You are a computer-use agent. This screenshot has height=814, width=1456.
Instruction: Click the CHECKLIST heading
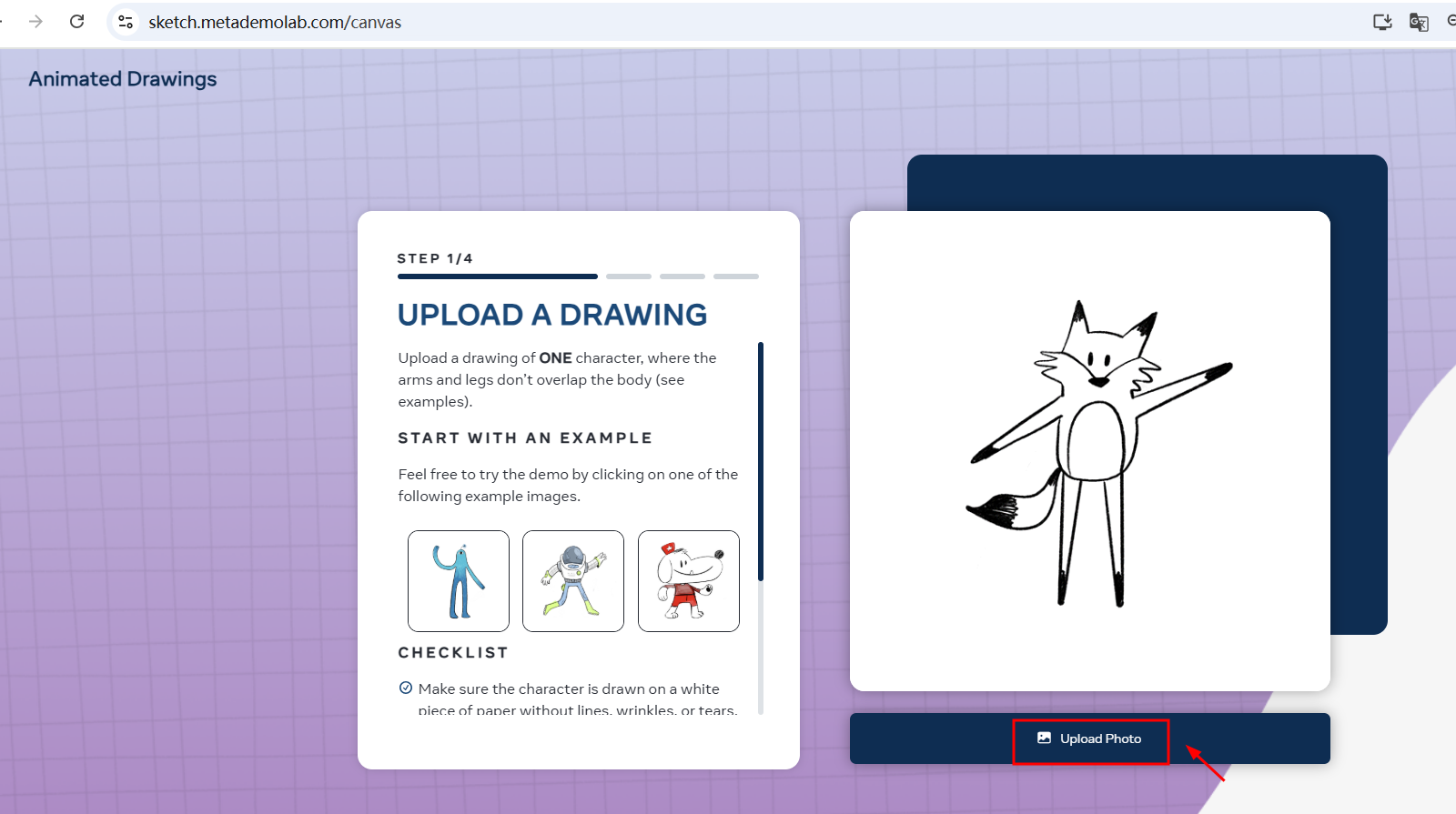tap(453, 652)
